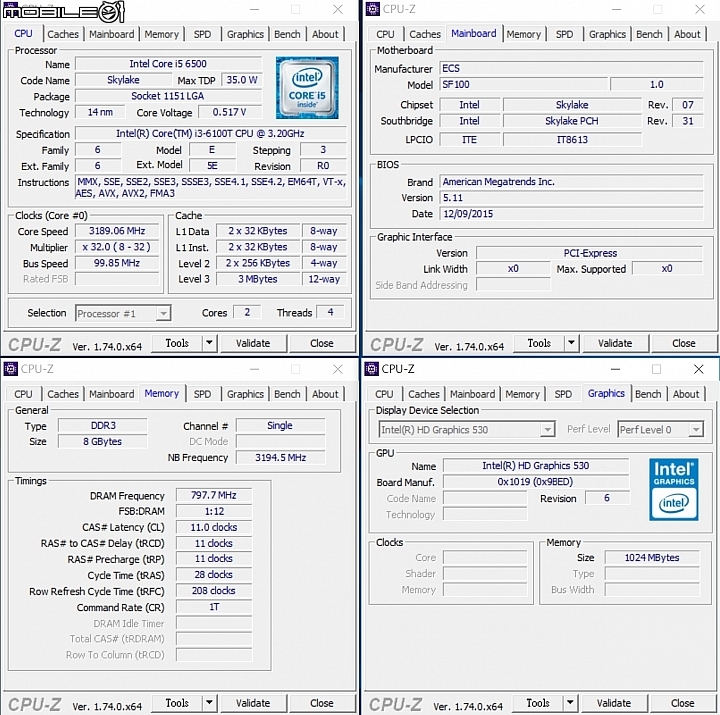This screenshot has height=715, width=720.
Task: Click BIOS Date value 12/09/2015
Action: [x=571, y=214]
